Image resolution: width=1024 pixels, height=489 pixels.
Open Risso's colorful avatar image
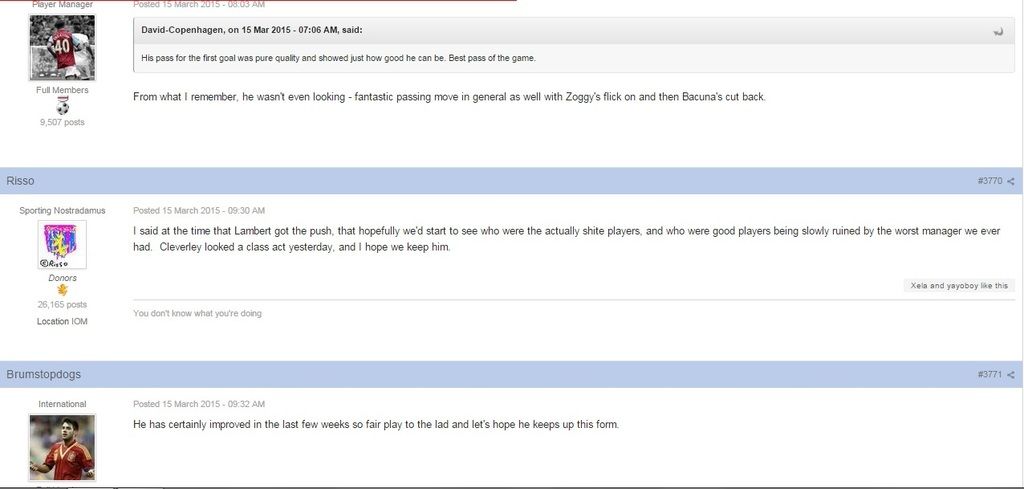click(x=62, y=244)
